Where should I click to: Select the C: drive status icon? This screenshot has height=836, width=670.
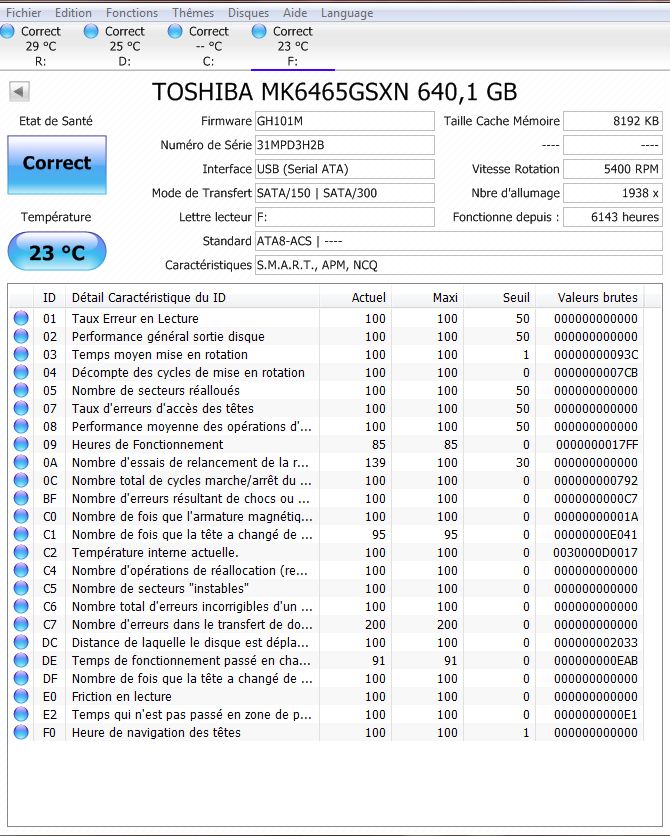coord(177,32)
